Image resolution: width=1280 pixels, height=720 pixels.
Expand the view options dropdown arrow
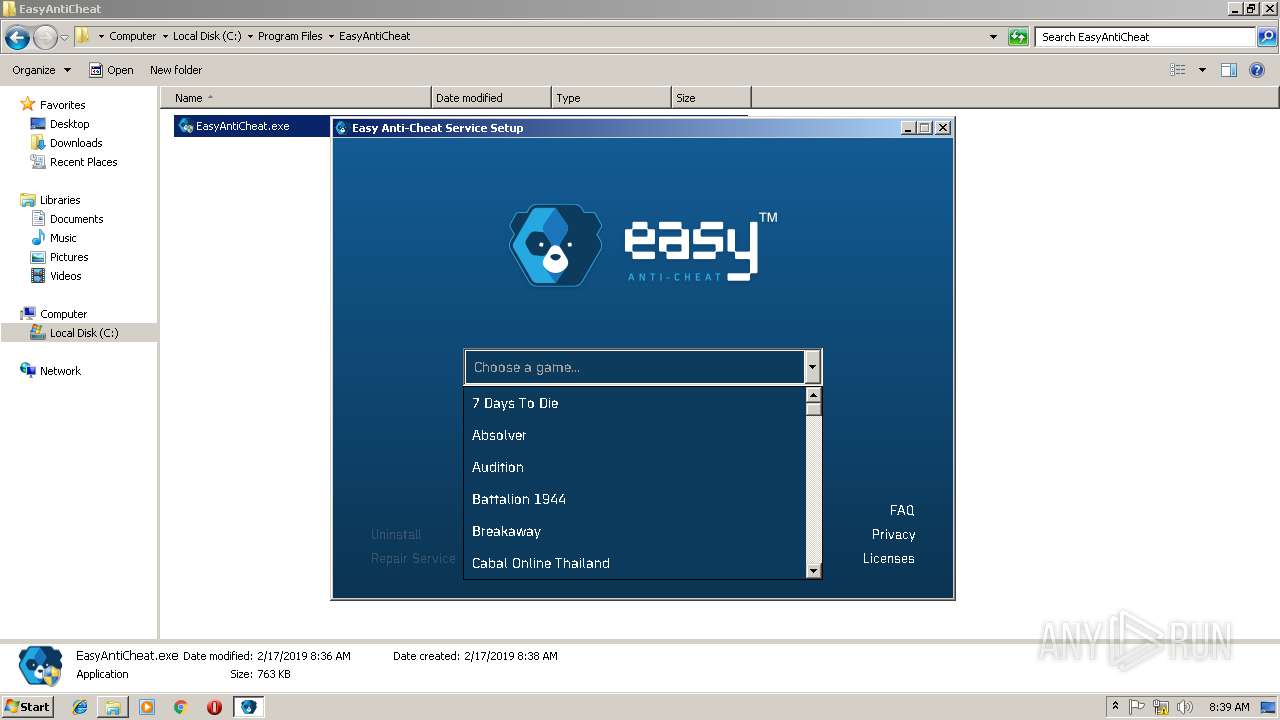tap(1202, 70)
